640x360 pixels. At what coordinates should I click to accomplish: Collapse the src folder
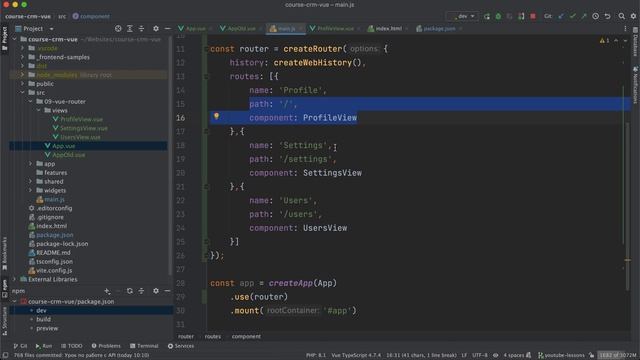point(22,93)
